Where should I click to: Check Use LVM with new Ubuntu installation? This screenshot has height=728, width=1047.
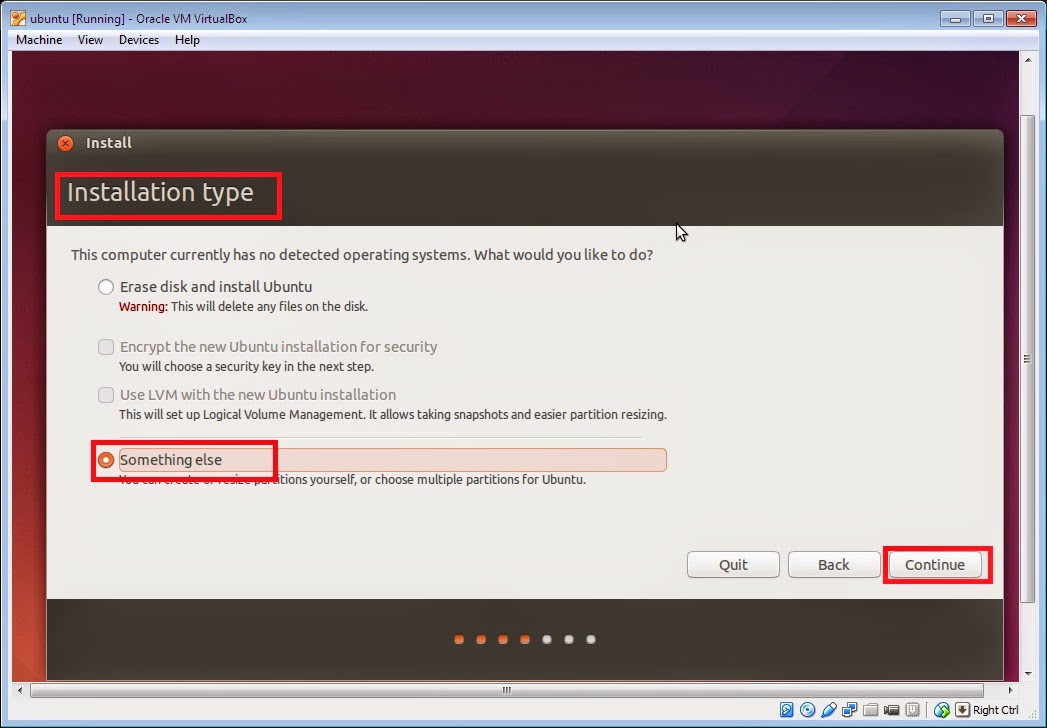click(x=106, y=395)
